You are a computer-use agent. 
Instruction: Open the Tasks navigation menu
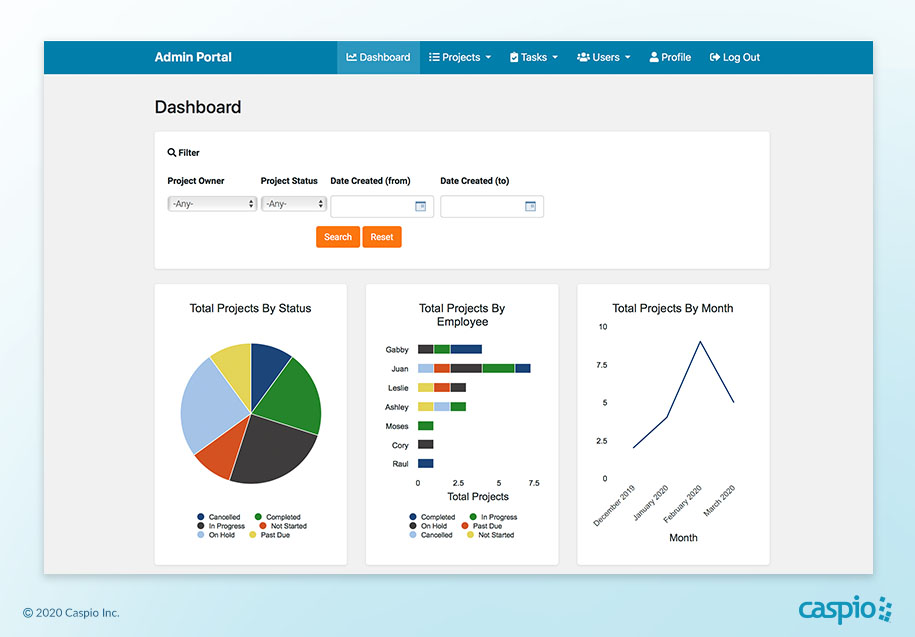click(533, 58)
